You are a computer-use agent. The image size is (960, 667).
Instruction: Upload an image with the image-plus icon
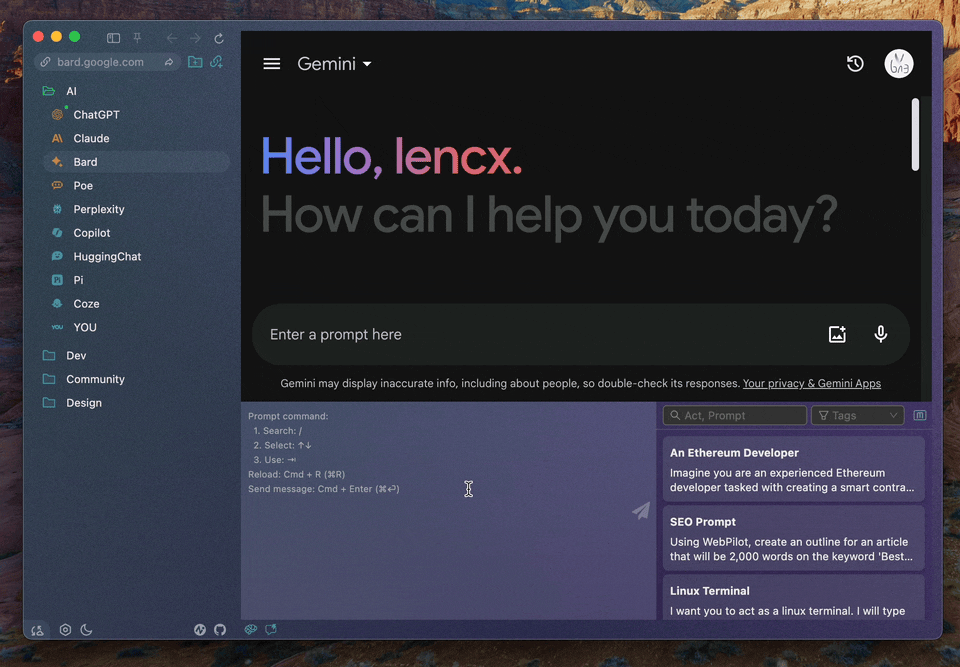click(x=837, y=334)
